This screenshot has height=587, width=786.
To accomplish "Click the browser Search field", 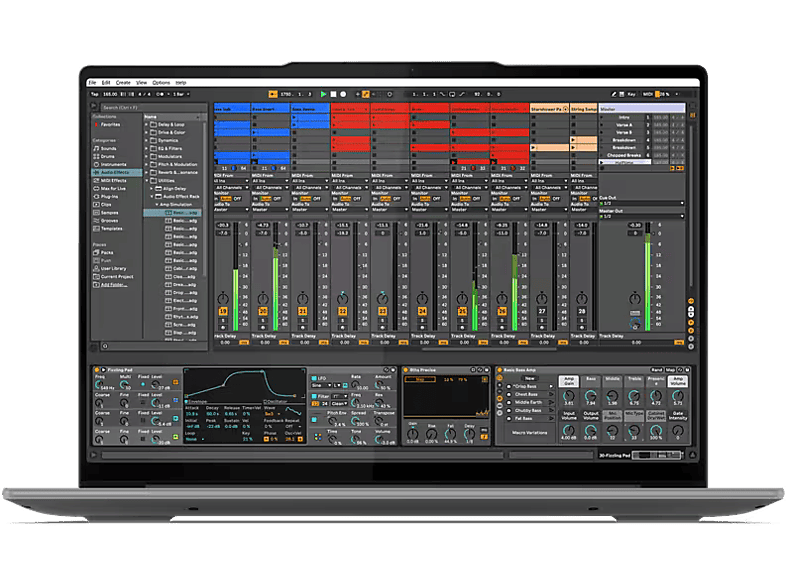I will 153,107.
